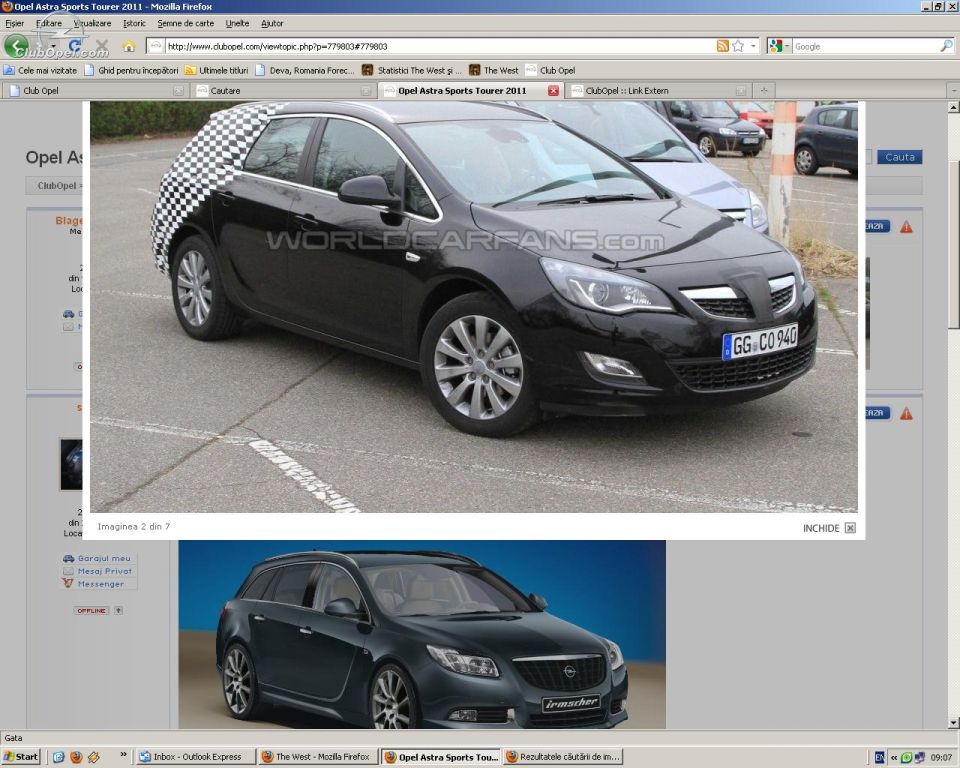Image resolution: width=960 pixels, height=768 pixels.
Task: Click the Stop loading X icon
Action: pyautogui.click(x=102, y=46)
